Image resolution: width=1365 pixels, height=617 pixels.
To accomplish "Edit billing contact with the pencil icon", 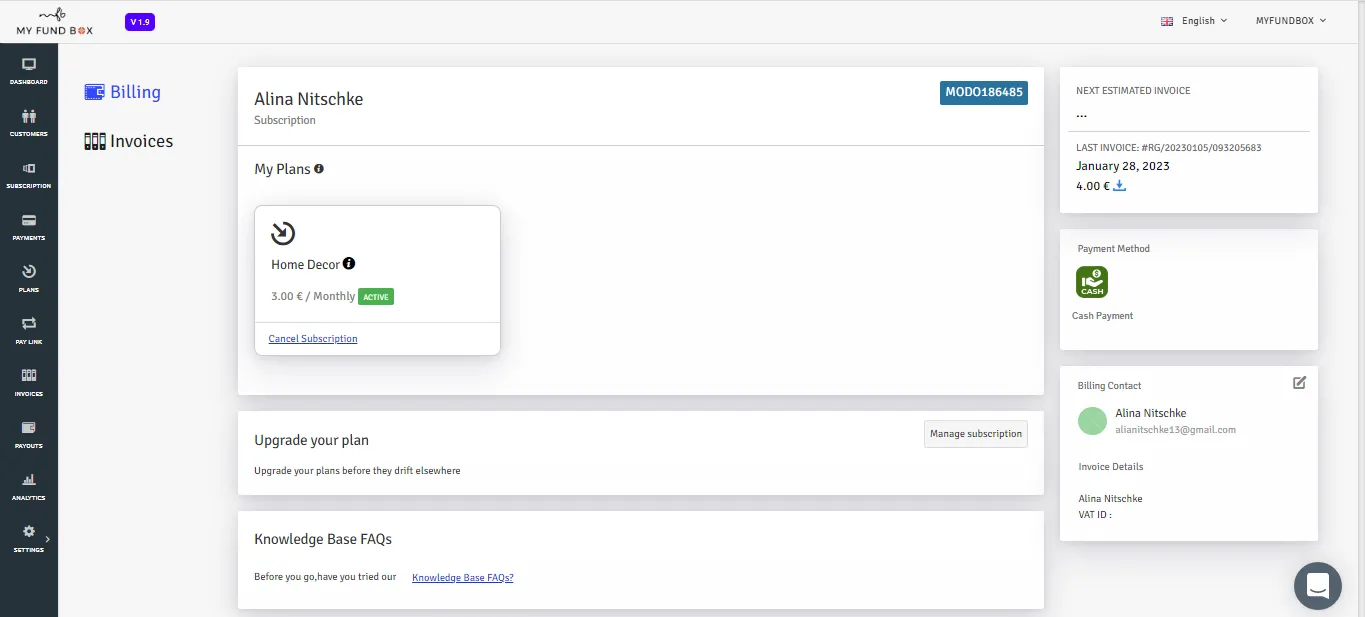I will [1299, 382].
